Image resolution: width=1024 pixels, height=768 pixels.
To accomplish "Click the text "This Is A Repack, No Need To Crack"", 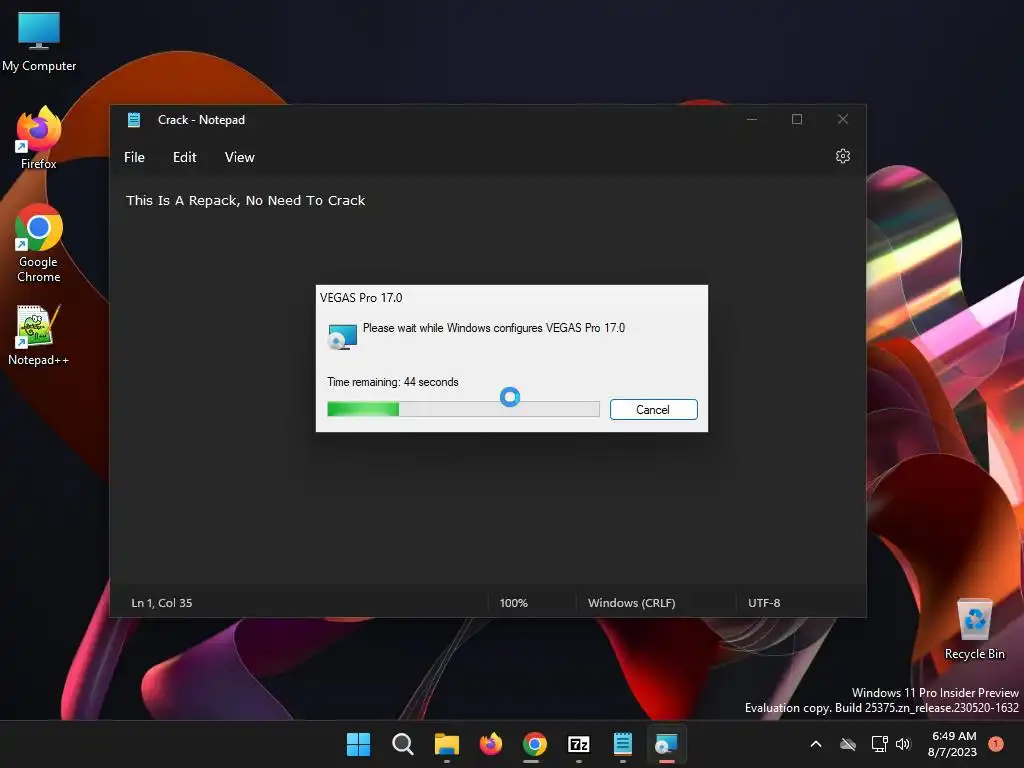I will pyautogui.click(x=246, y=200).
